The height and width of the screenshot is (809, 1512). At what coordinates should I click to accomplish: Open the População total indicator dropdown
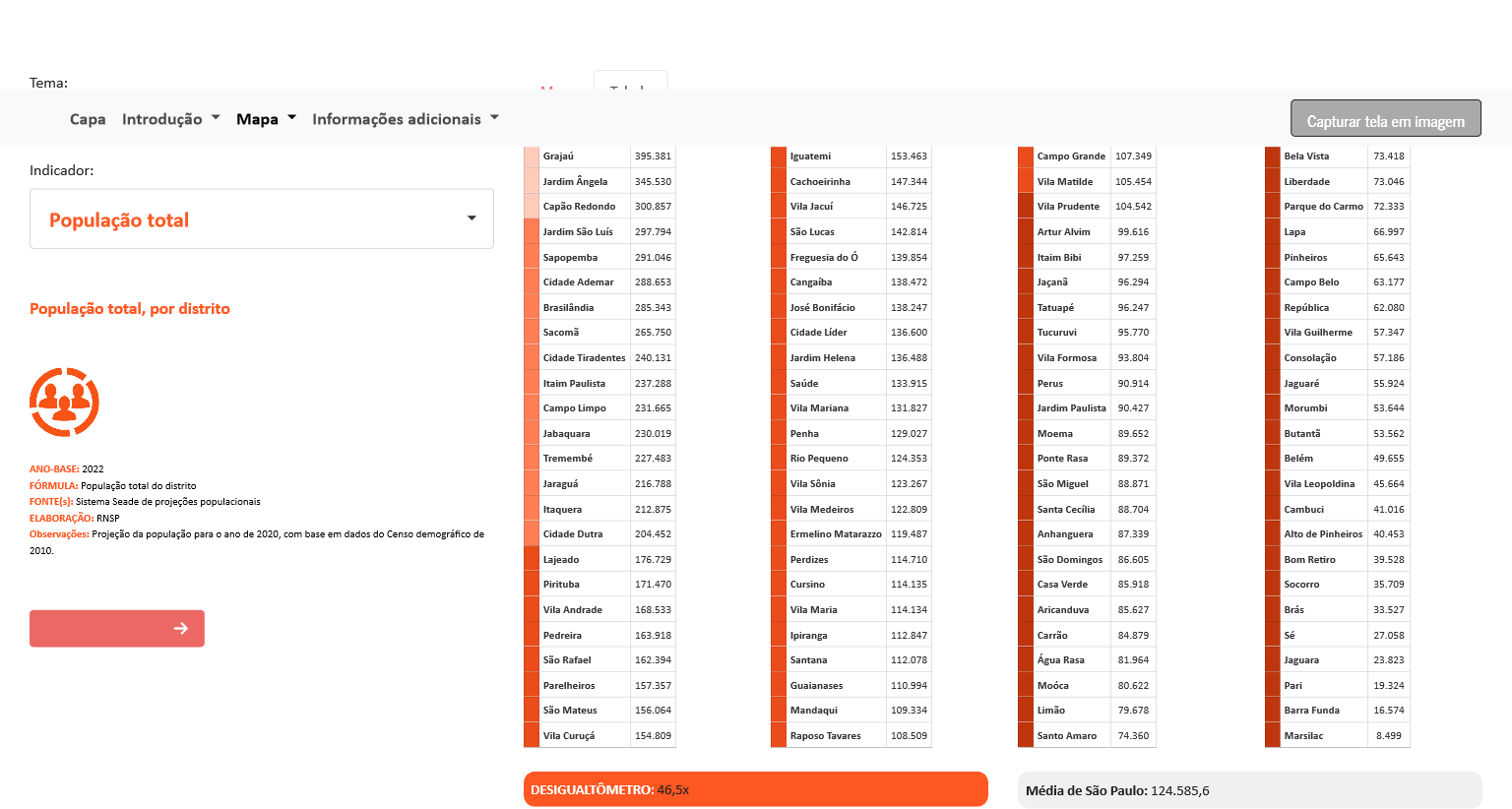[x=262, y=219]
